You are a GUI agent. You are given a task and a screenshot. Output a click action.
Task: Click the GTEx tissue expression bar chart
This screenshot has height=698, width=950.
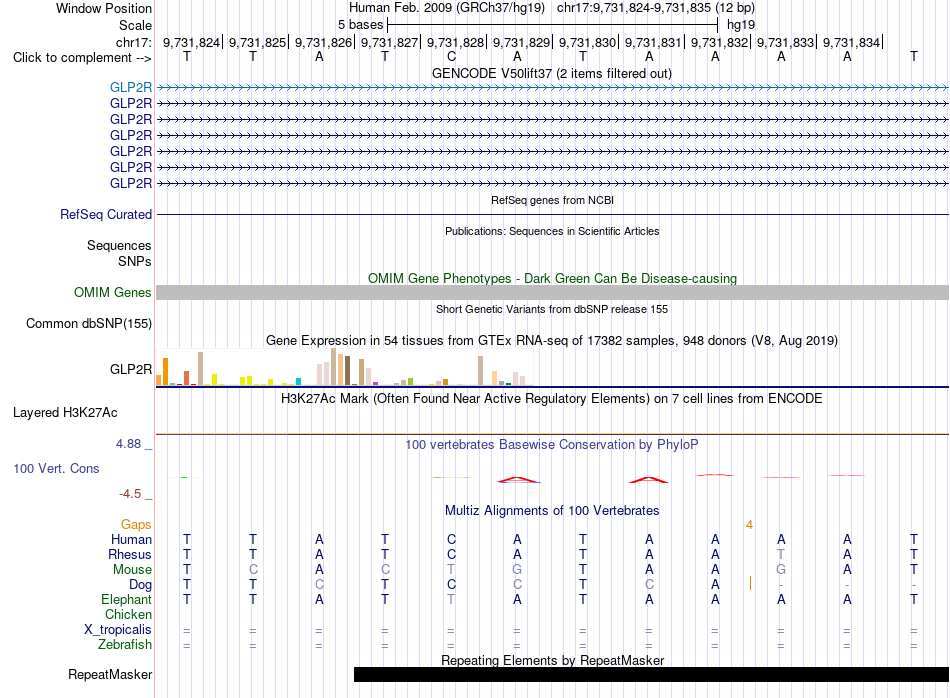(344, 367)
